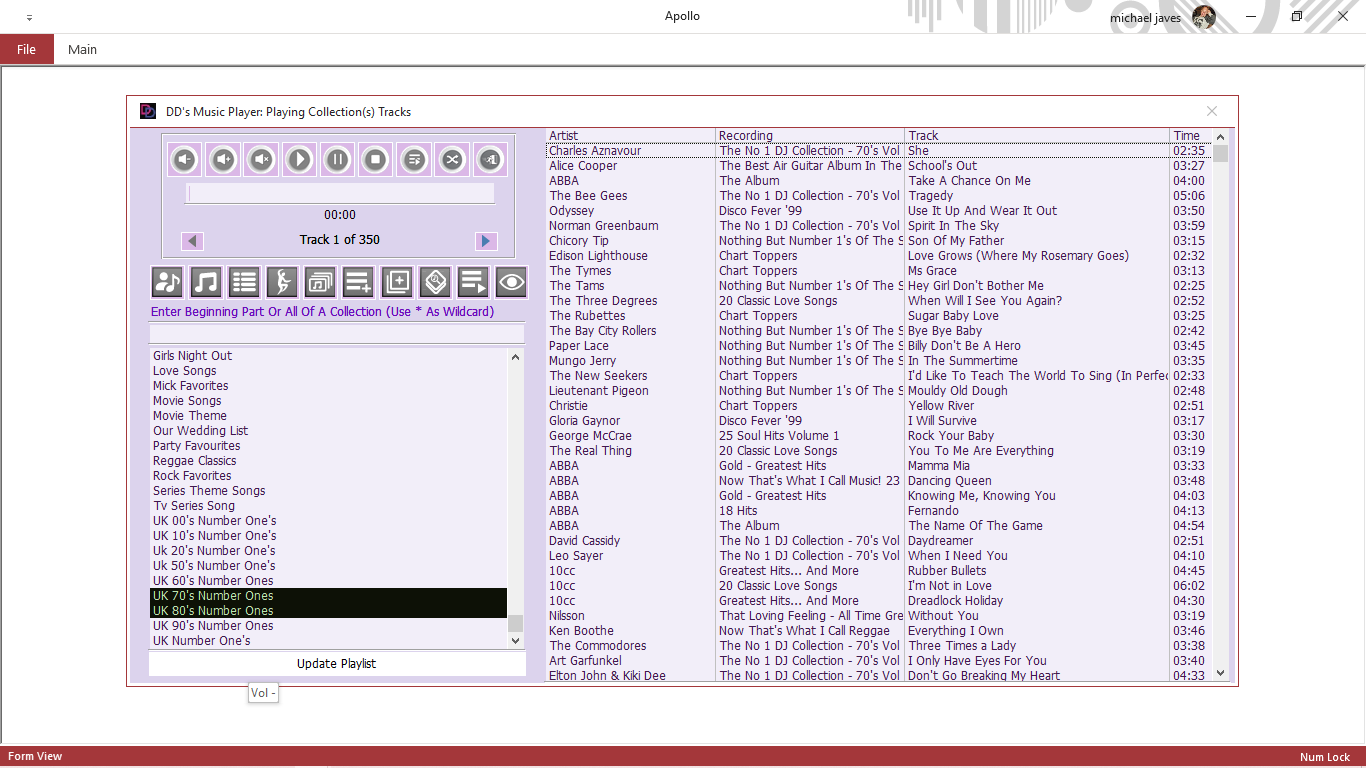Click the michael javes account name
The image size is (1366, 768).
coord(1145,18)
